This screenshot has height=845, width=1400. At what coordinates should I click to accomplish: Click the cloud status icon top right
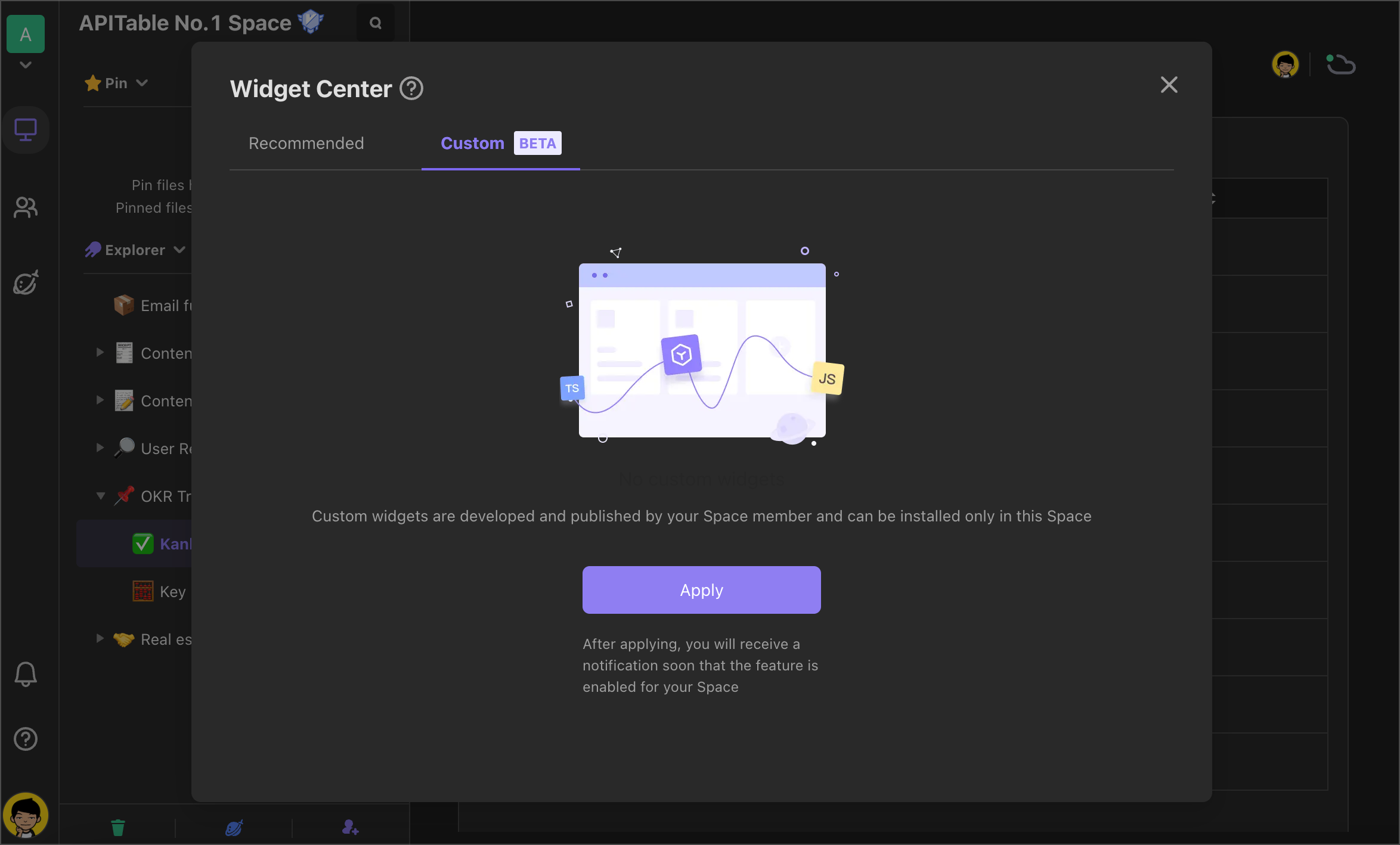[x=1341, y=64]
